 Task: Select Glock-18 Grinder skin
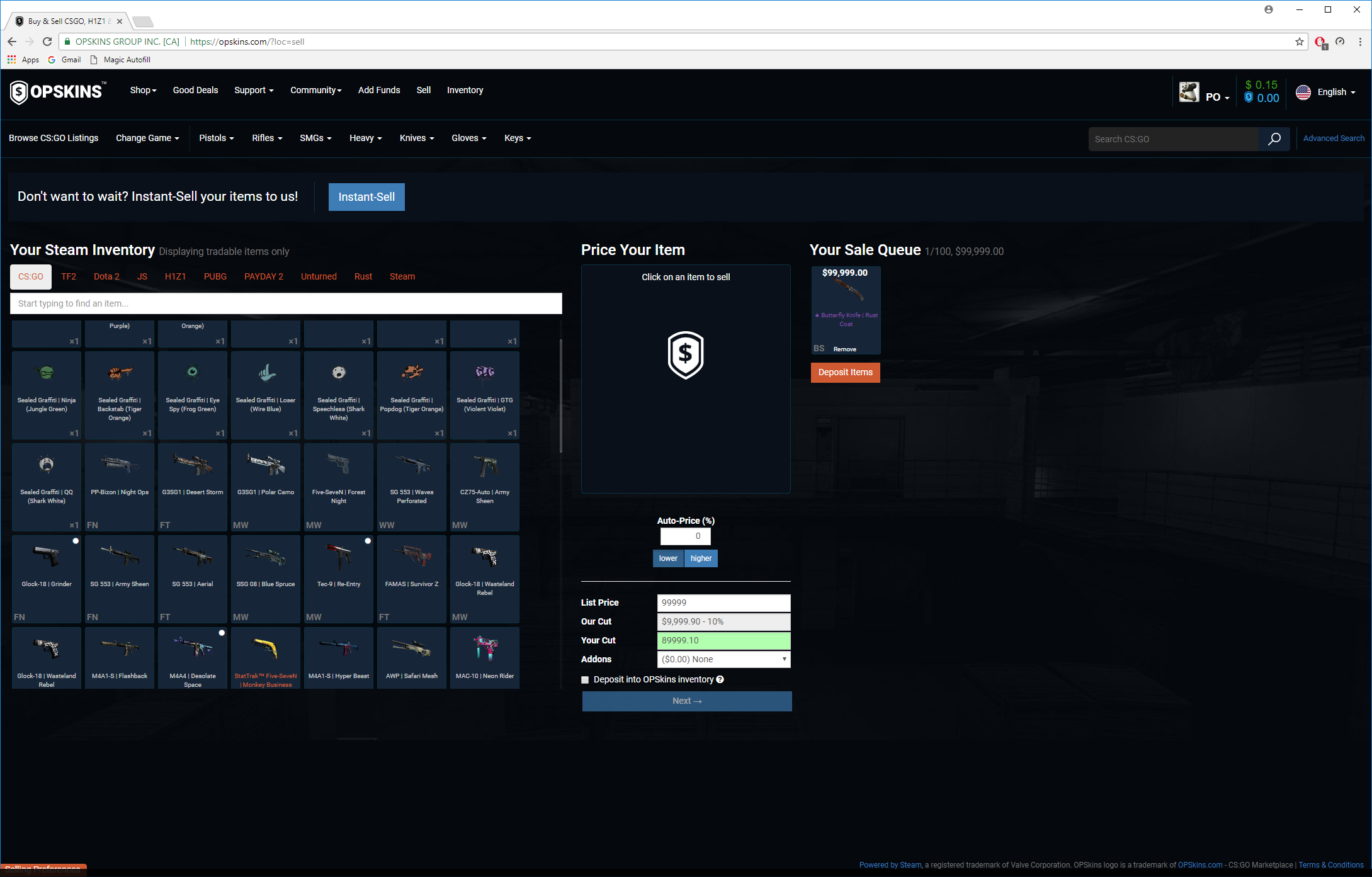point(47,579)
